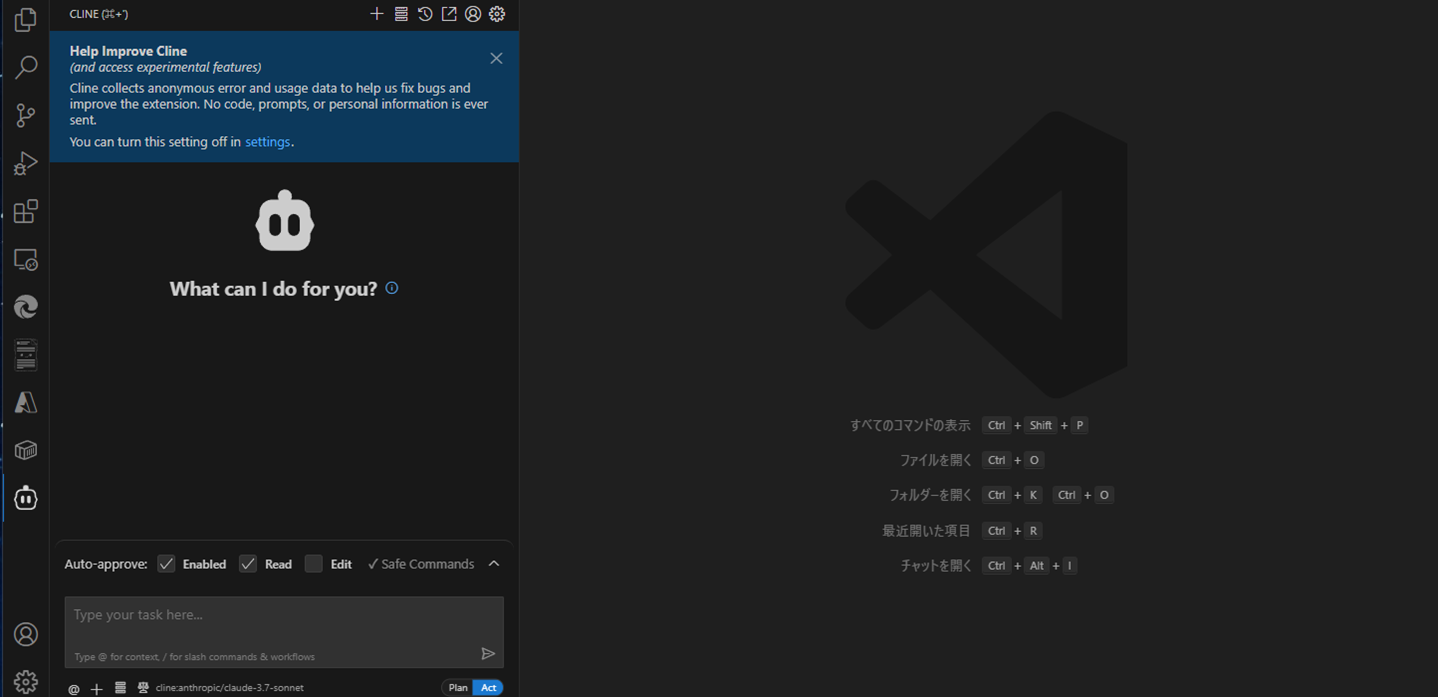Open the Source Control view
Viewport: 1438px width, 697px height.
26,115
